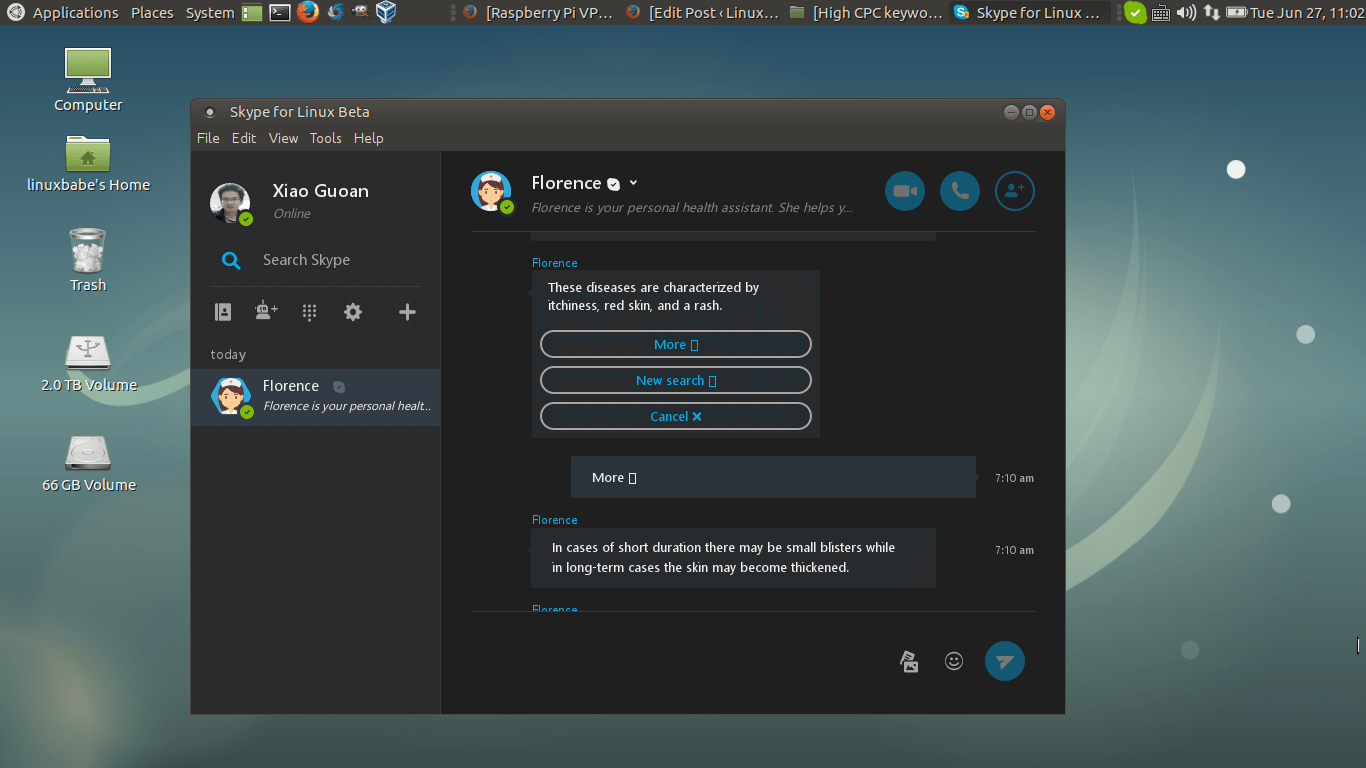Click the New search button
This screenshot has height=768, width=1366.
pos(675,380)
